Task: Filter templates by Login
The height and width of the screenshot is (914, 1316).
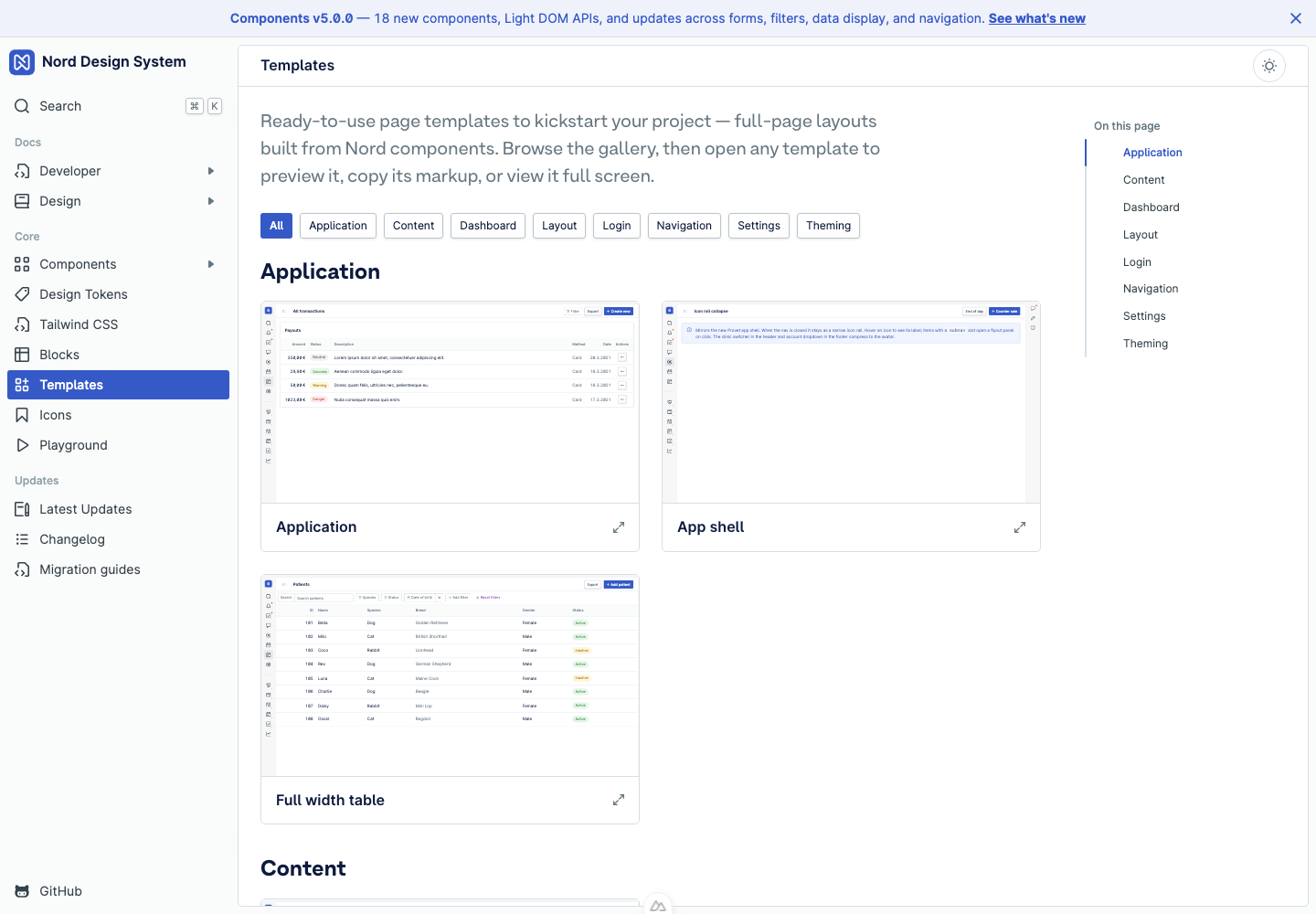Action: click(x=617, y=226)
